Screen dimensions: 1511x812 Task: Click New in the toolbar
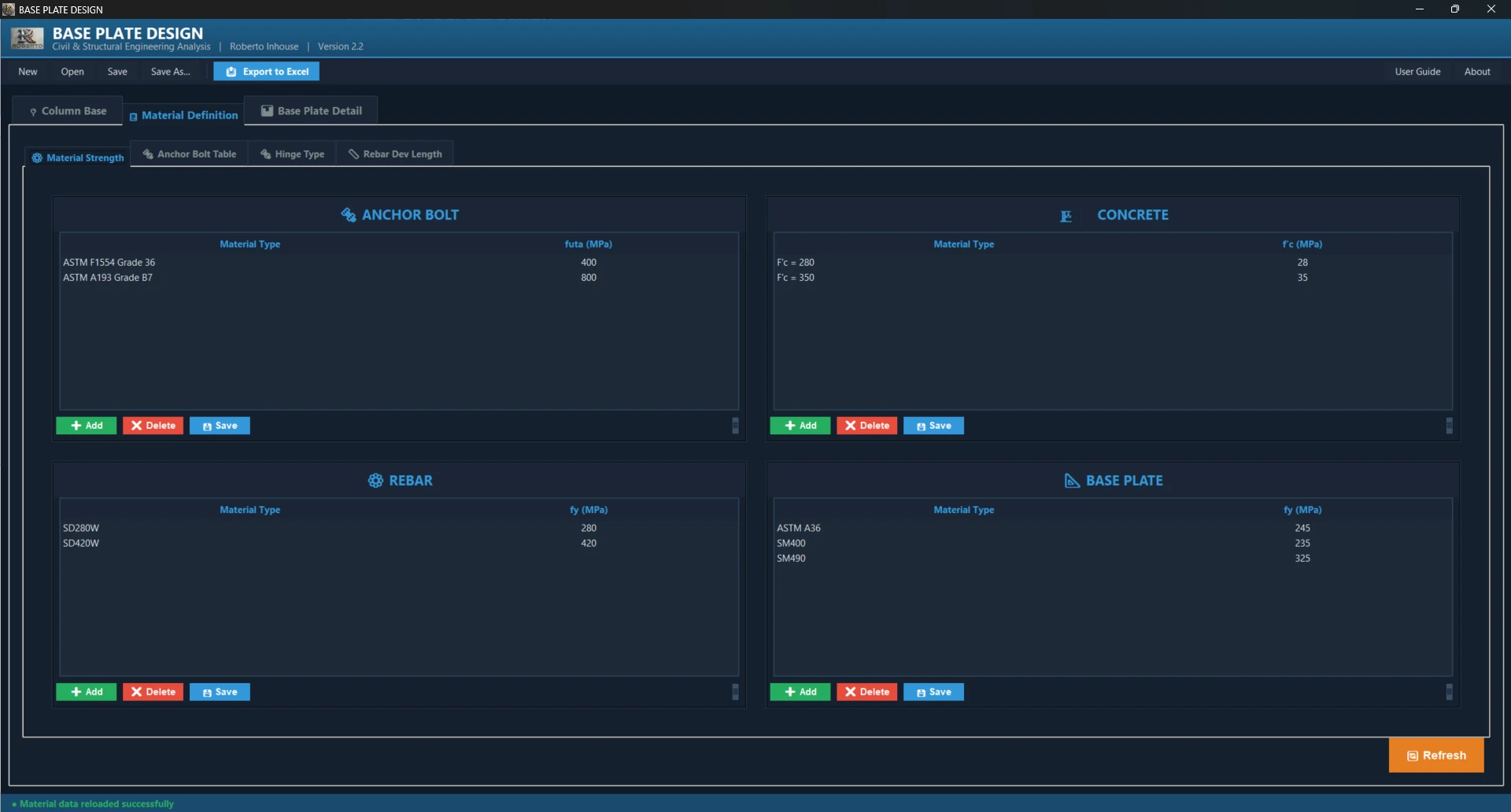pyautogui.click(x=28, y=72)
